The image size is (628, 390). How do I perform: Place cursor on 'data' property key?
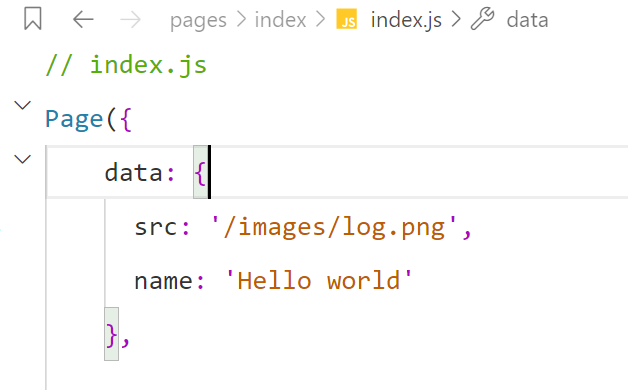(133, 173)
